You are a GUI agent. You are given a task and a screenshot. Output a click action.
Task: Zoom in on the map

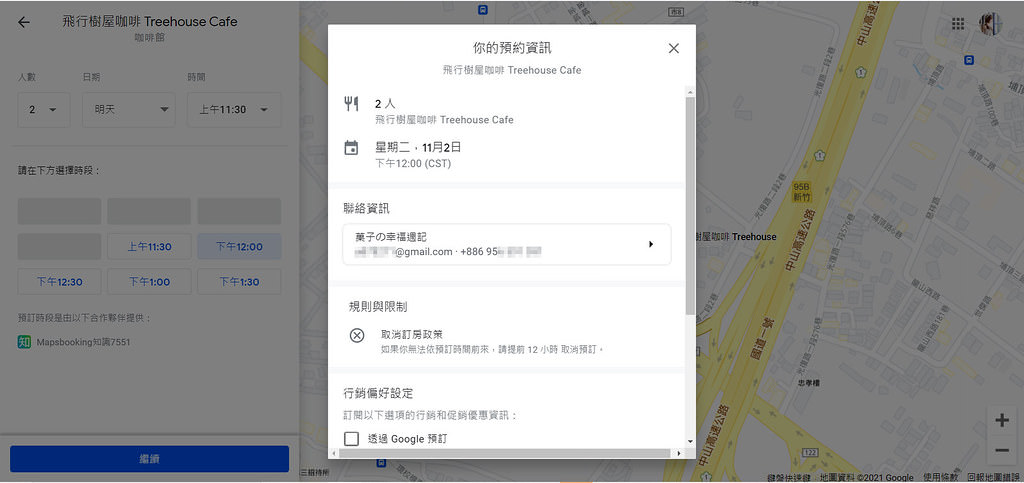pos(1001,420)
